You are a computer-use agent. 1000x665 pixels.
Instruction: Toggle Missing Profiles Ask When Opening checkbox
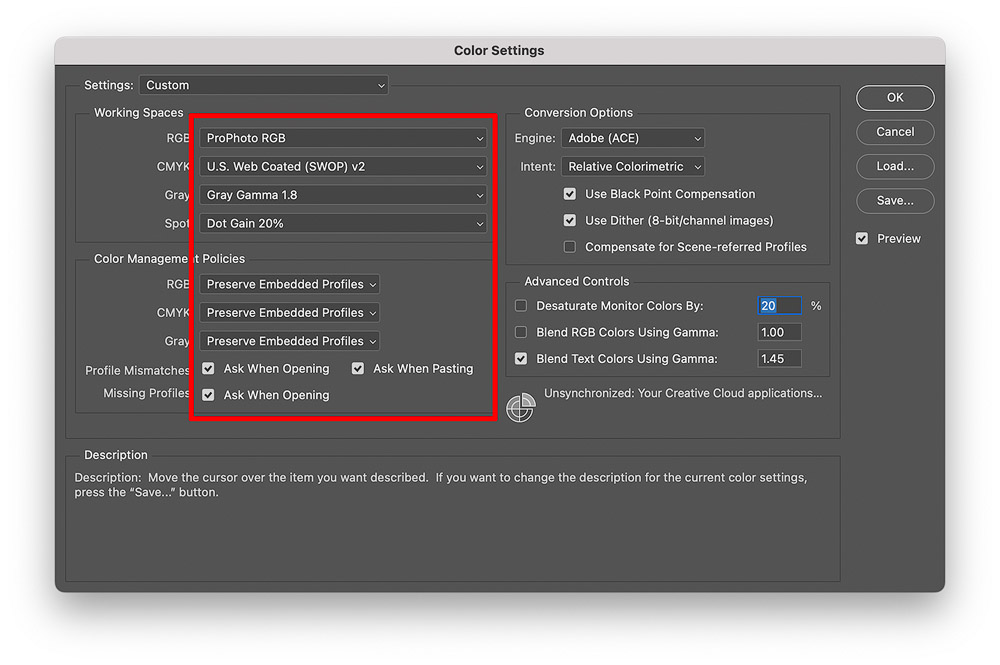tap(209, 395)
